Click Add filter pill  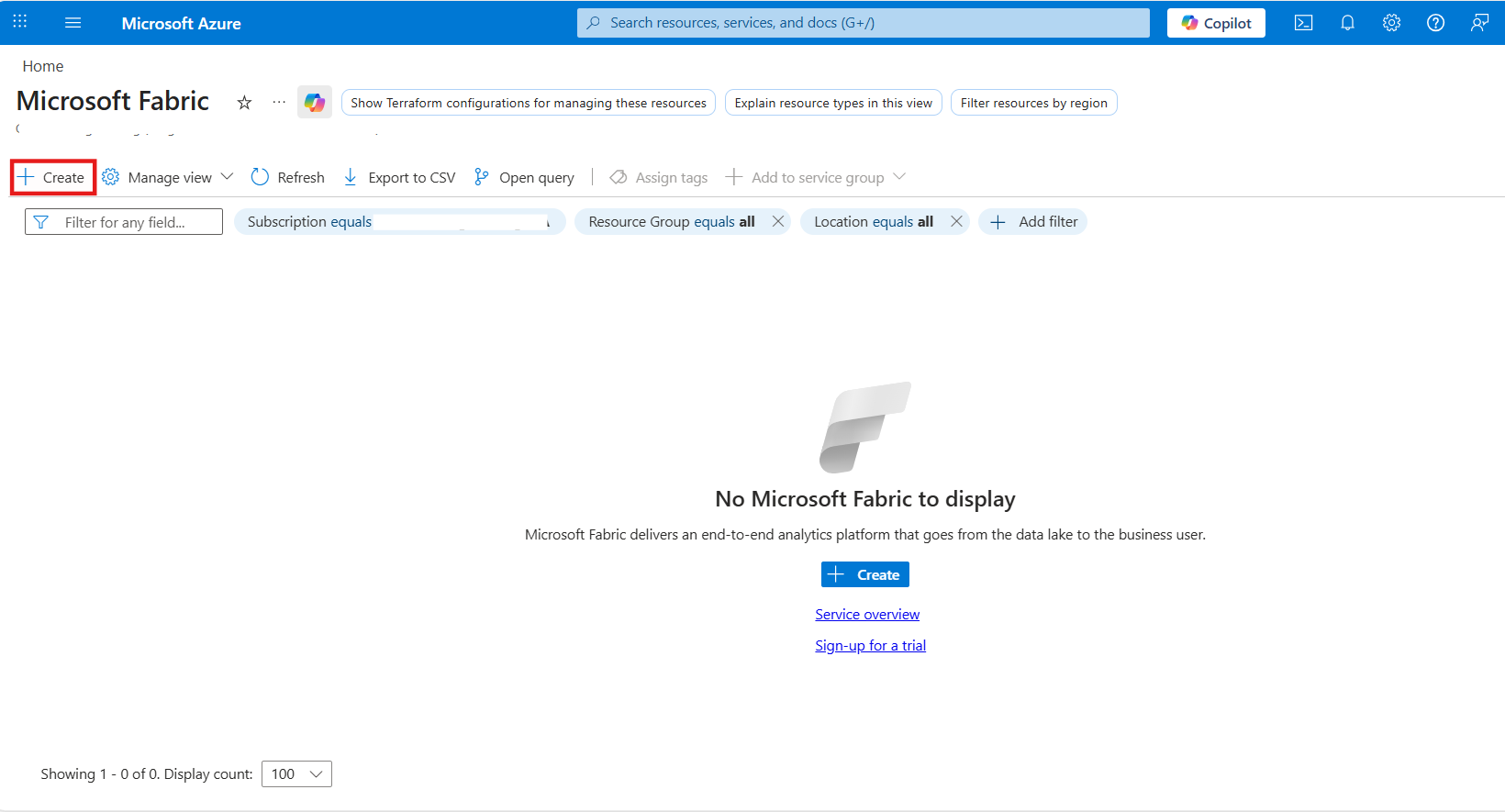[x=1033, y=222]
